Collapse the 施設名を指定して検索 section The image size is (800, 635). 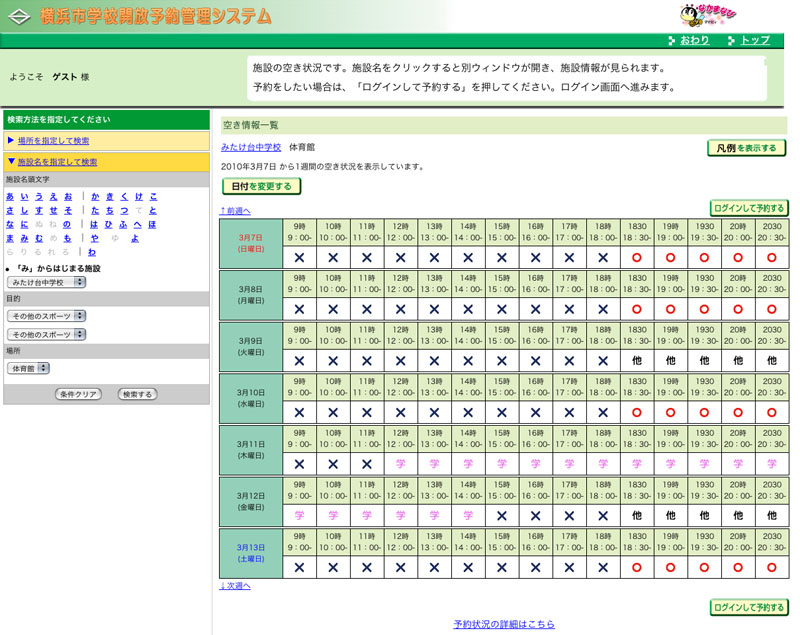(57, 162)
